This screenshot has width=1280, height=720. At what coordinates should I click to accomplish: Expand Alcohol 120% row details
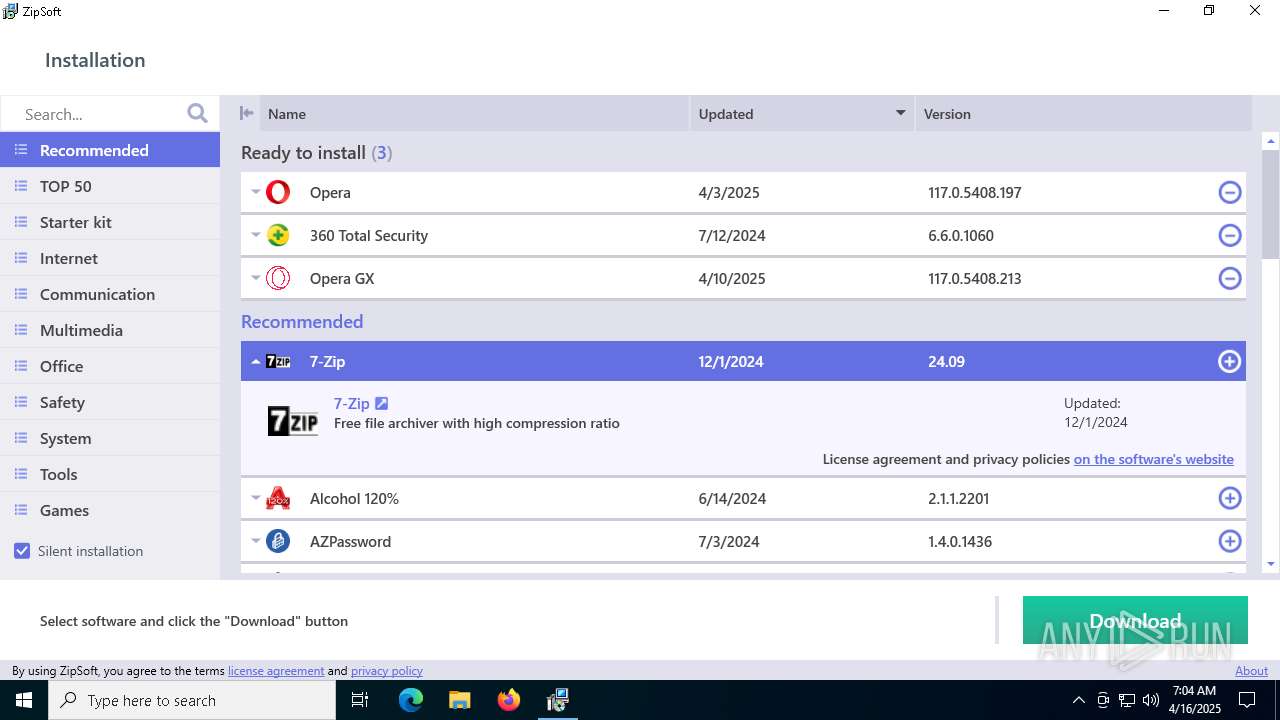point(256,498)
